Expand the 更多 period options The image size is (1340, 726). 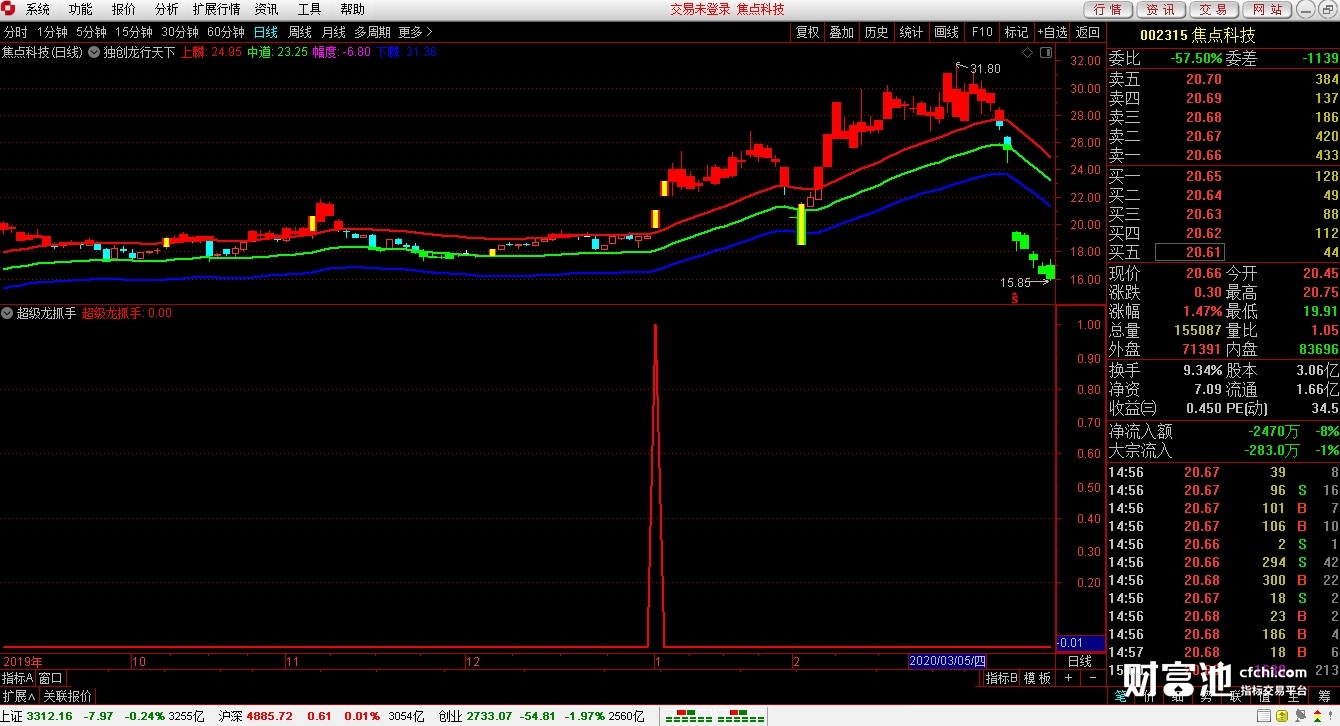[x=415, y=32]
